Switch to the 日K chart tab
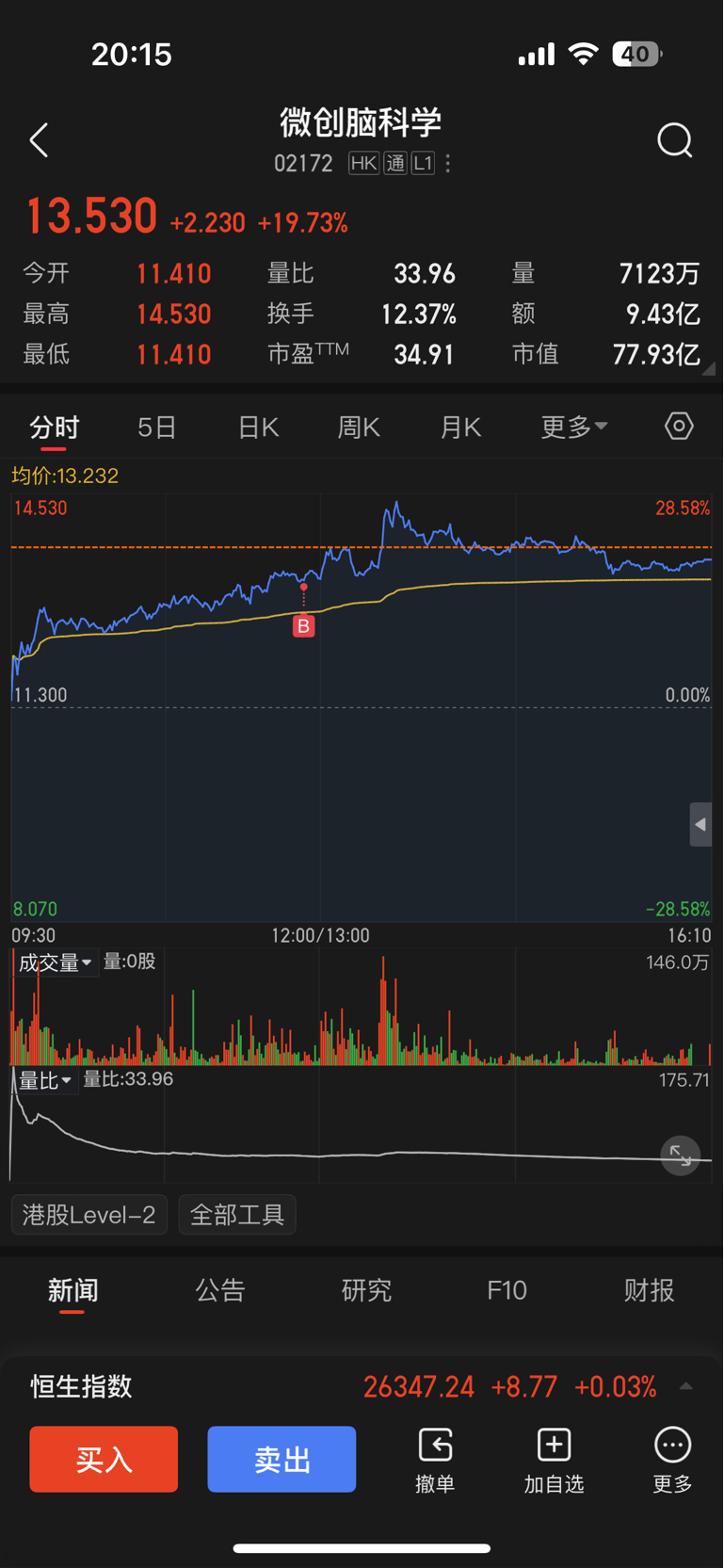Viewport: 724px width, 1568px height. (258, 428)
